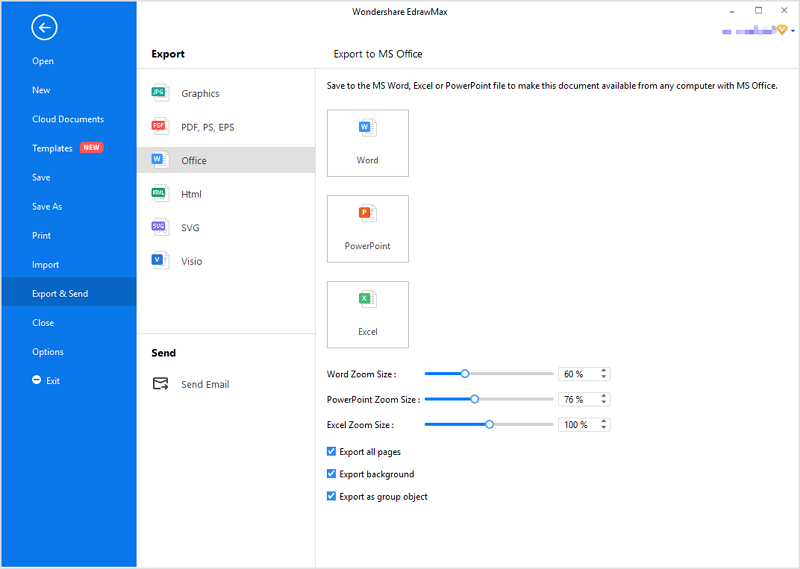Toggle Export all pages checkbox
This screenshot has width=800, height=569.
(332, 451)
